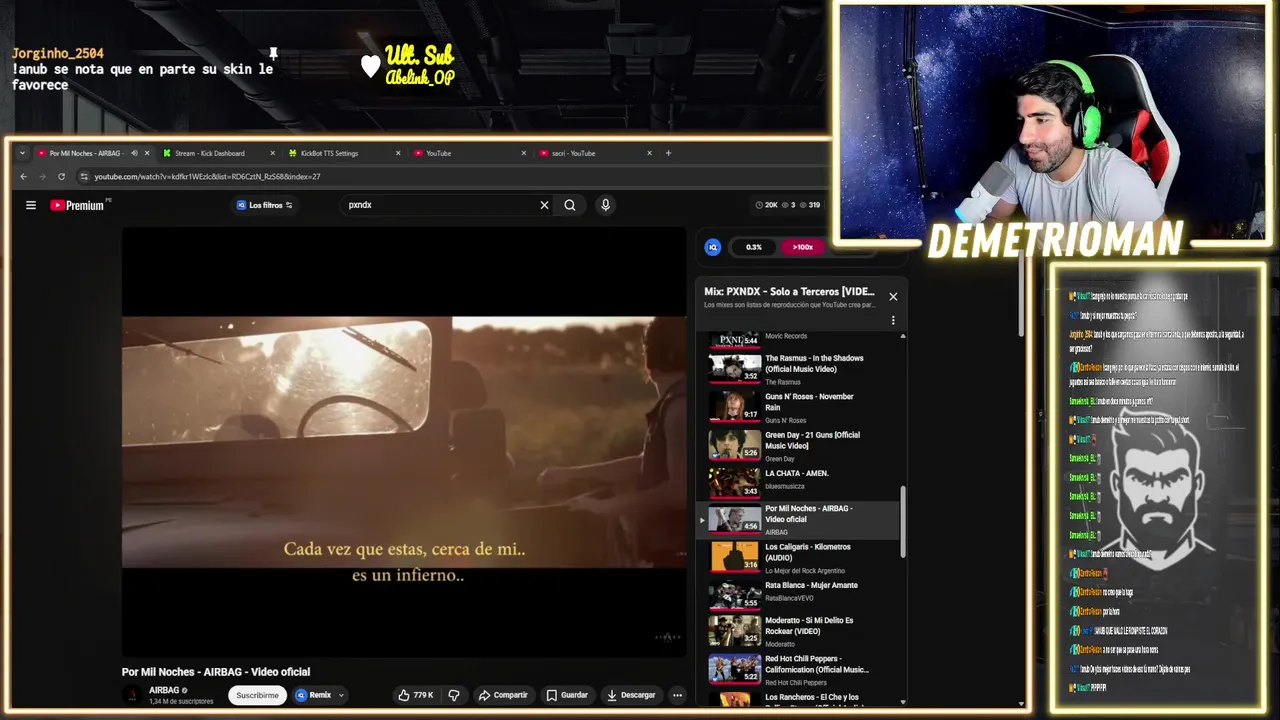Screen dimensions: 1280x720
Task: Play Moderatto - Si Mi Delito Es Rockear
Action: 800,632
